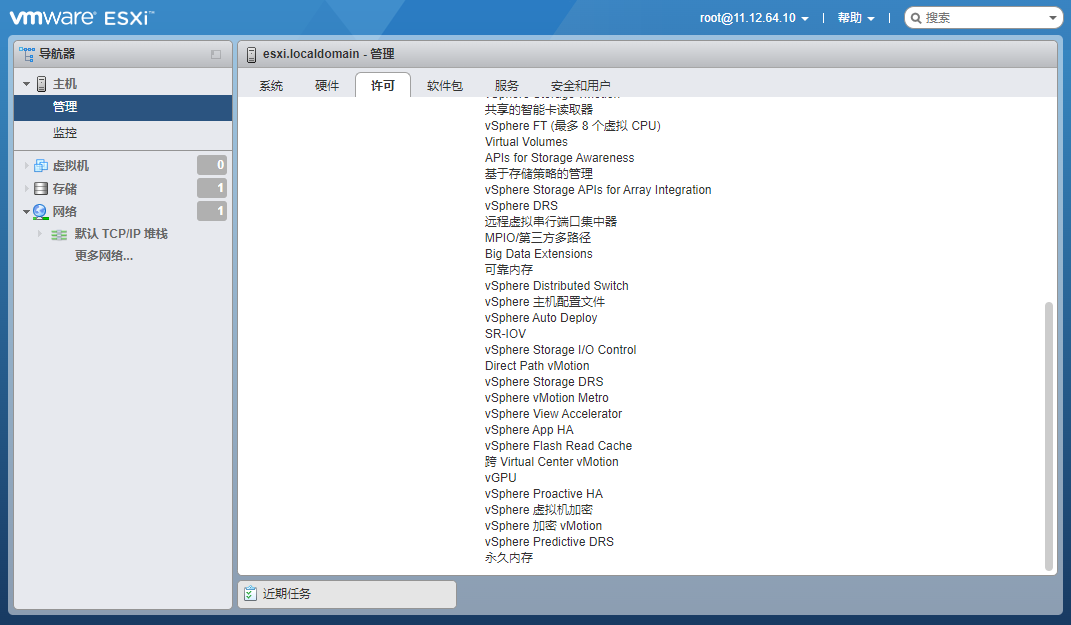Click the search magnifier icon
Screen dimensions: 1071x625
(x=916, y=18)
